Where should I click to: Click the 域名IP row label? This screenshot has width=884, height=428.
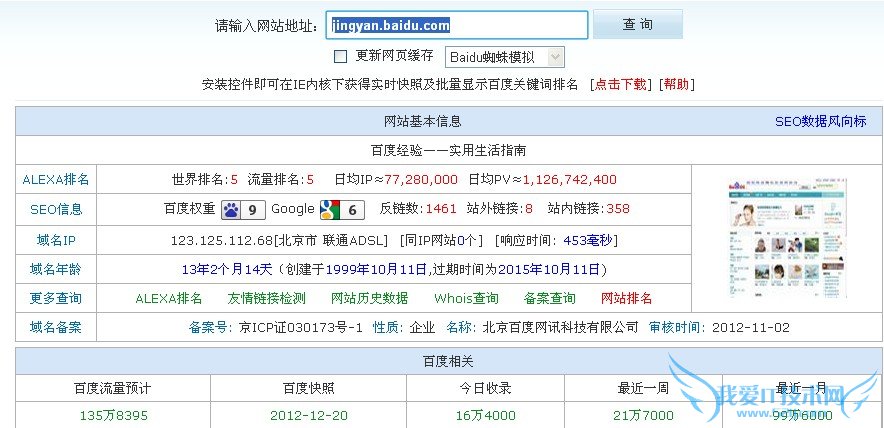coord(56,241)
